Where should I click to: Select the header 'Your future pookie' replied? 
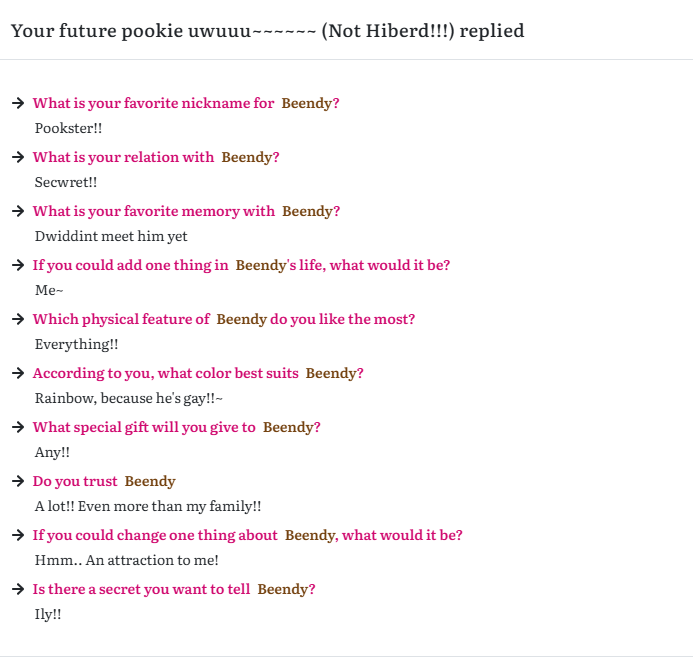point(268,31)
